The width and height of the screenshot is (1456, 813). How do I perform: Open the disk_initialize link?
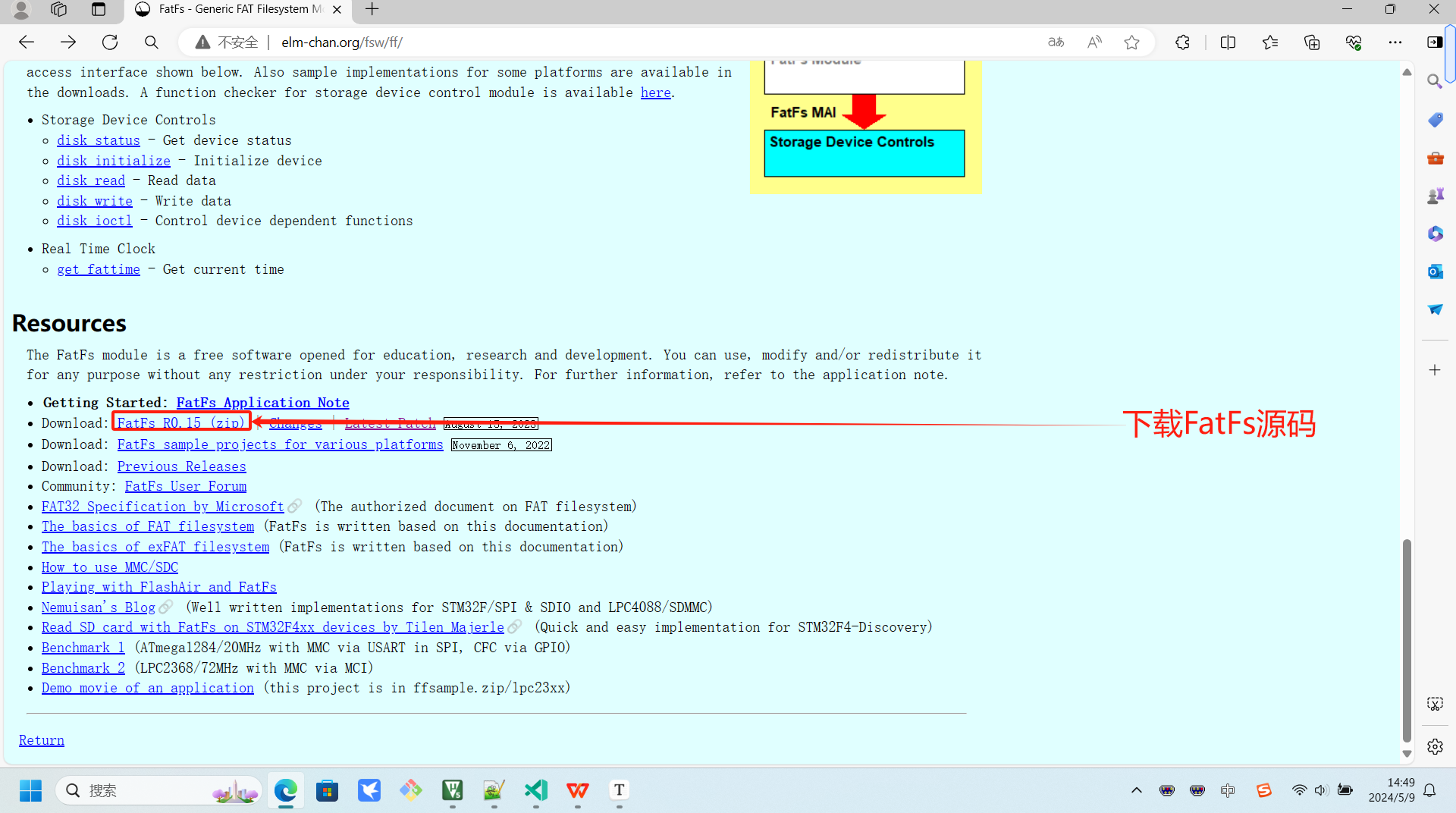114,161
